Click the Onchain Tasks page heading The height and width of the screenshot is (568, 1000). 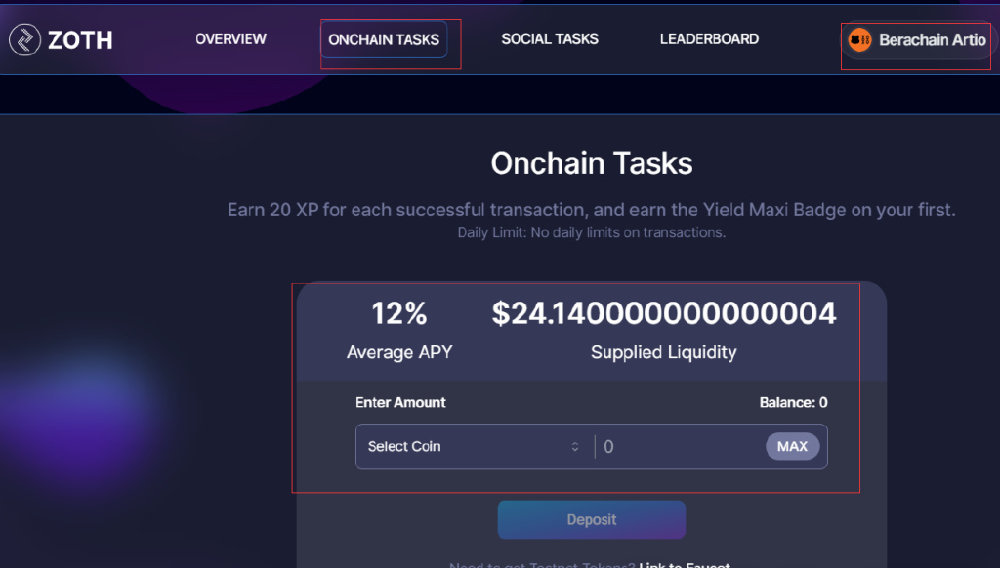(591, 164)
